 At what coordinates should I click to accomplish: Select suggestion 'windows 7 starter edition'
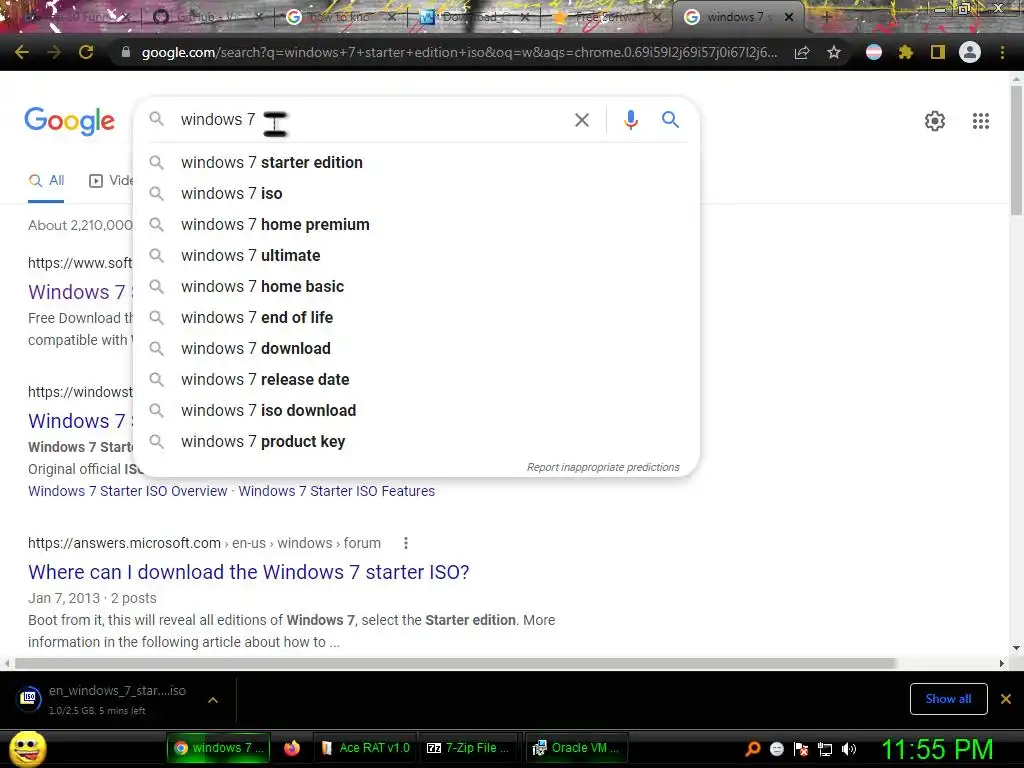point(416,163)
